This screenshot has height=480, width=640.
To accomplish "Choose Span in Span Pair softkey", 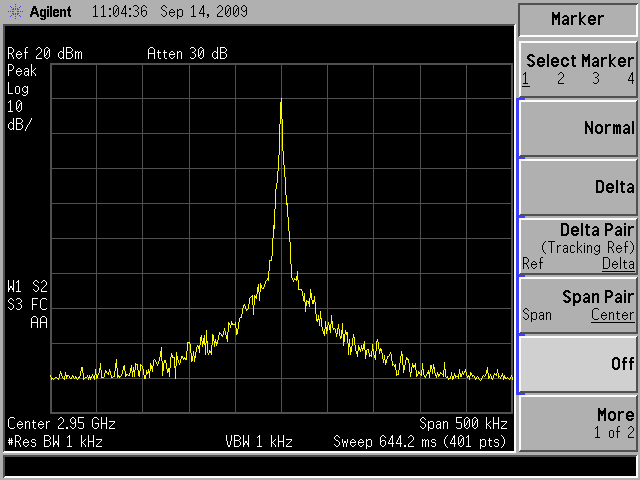I will point(537,315).
